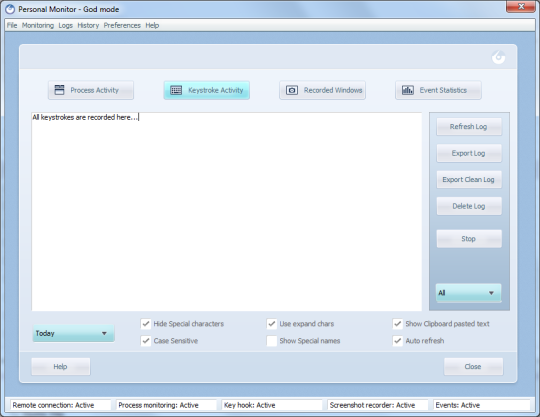Open the Monitoring menu
The width and height of the screenshot is (540, 417).
[38, 25]
